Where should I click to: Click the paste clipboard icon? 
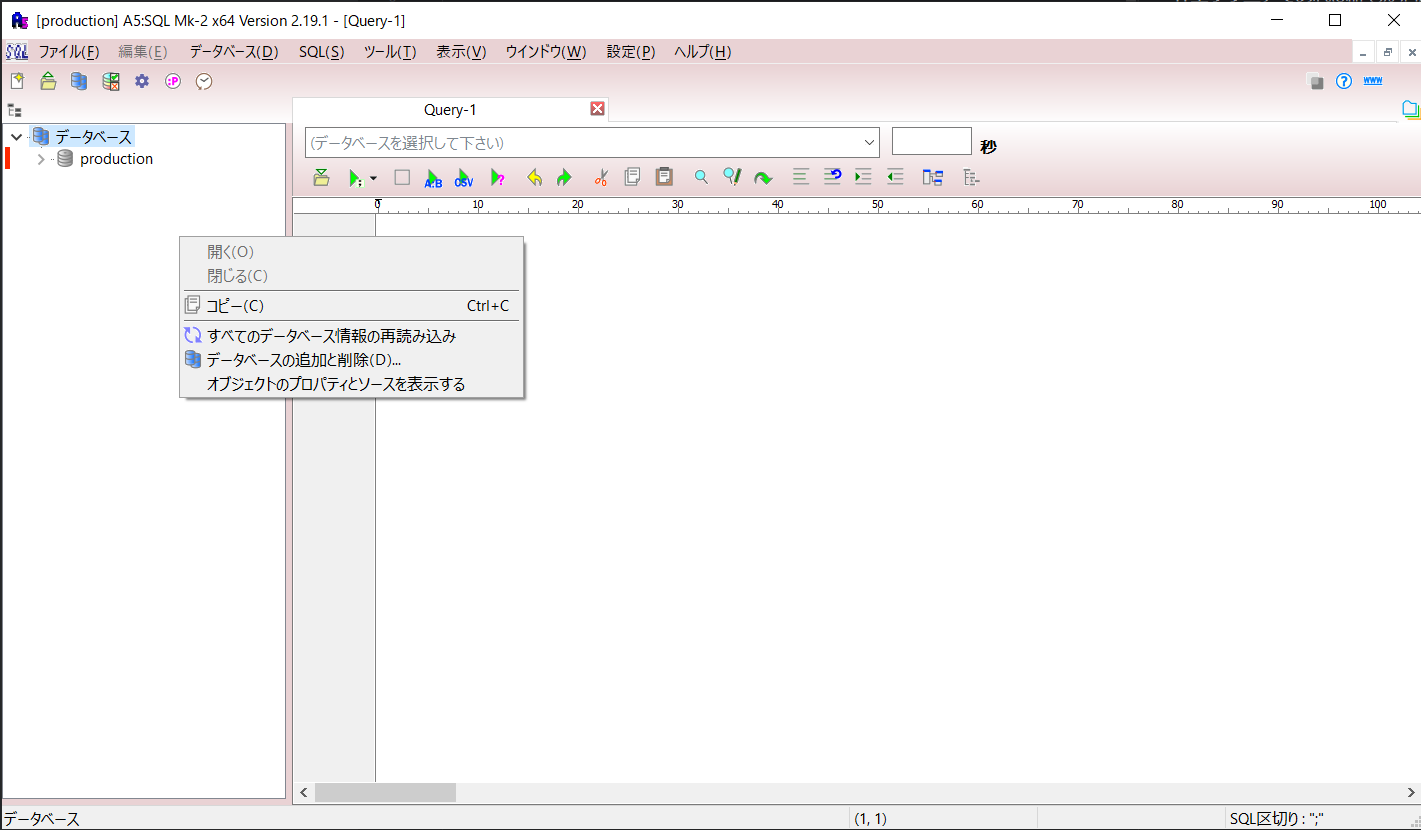tap(663, 177)
